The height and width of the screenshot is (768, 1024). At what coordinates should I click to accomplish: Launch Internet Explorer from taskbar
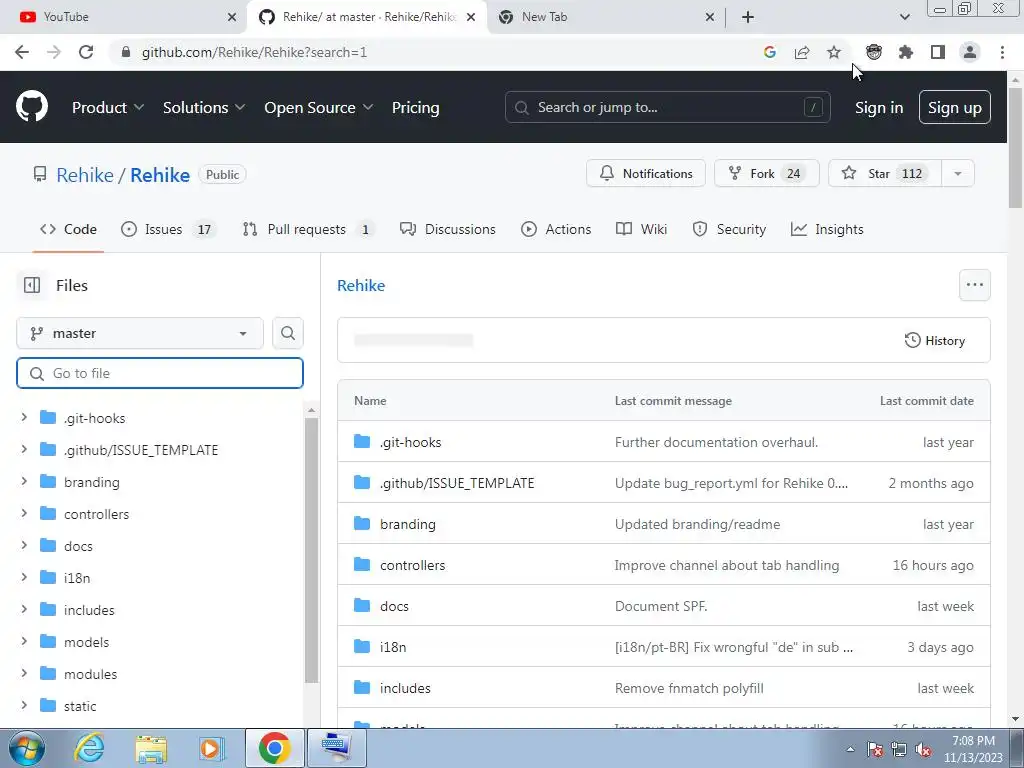pos(89,748)
